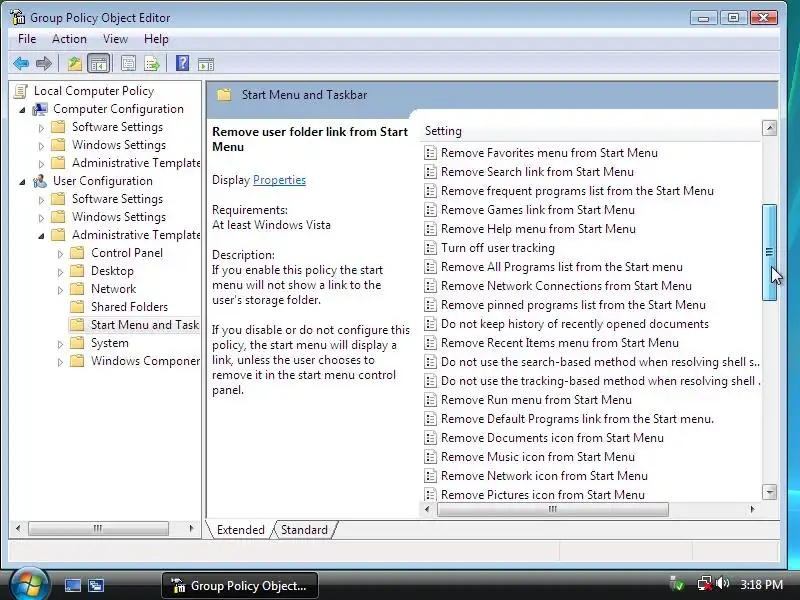Open the Help menu
Viewport: 800px width, 600px height.
[156, 39]
